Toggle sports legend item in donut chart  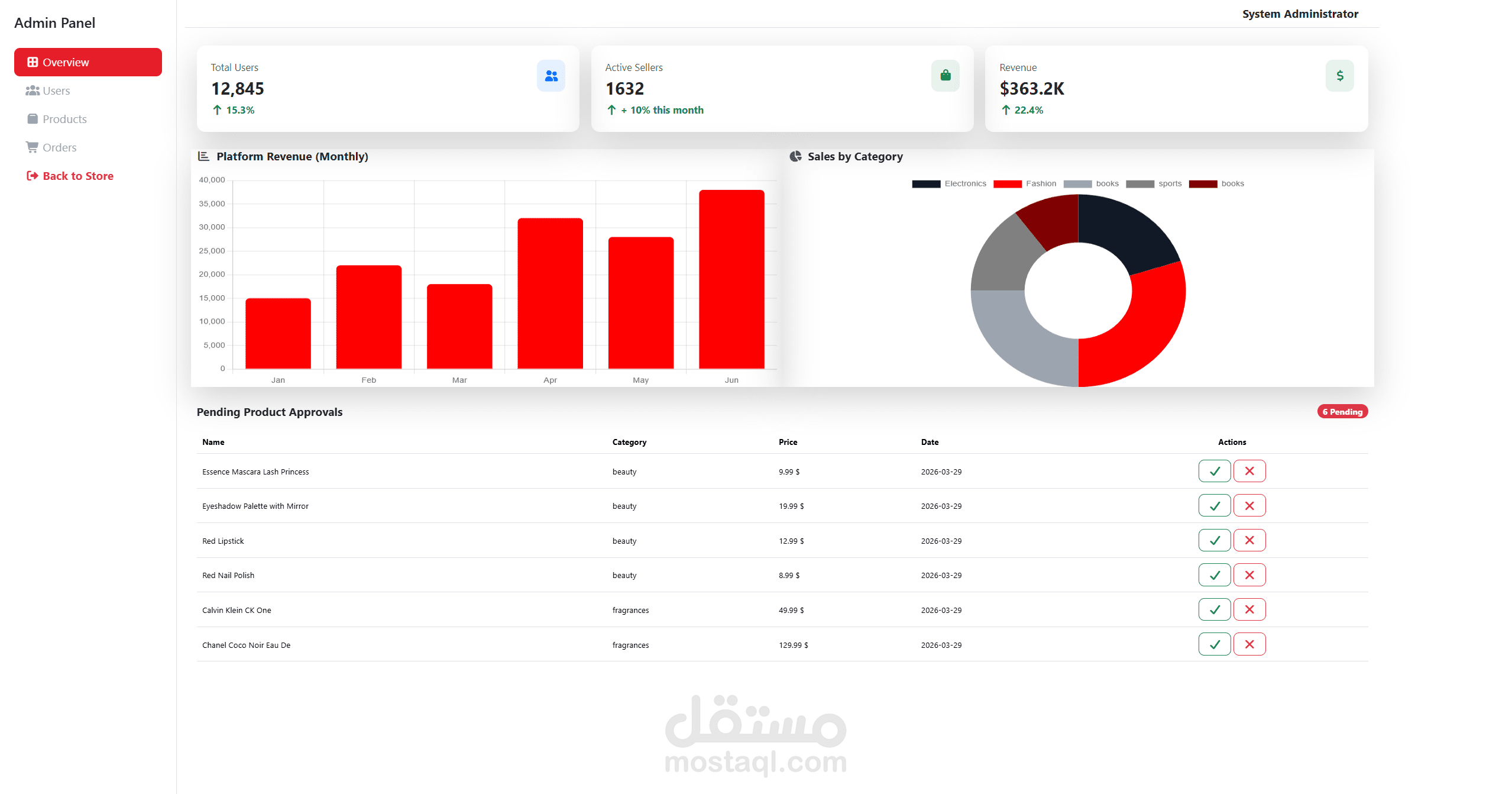[1153, 184]
